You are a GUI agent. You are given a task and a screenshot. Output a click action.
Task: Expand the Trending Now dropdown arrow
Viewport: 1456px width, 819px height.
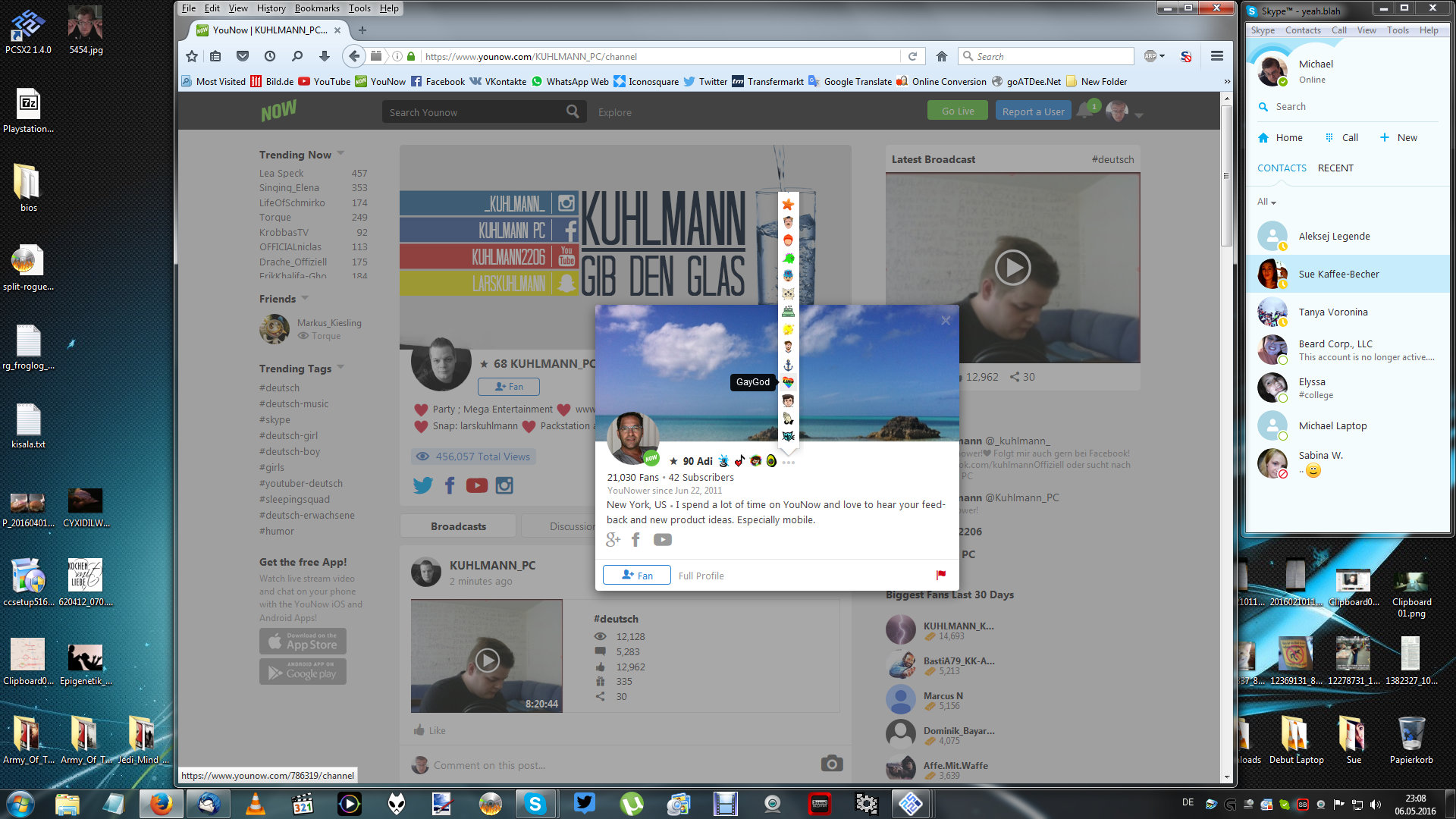click(x=340, y=153)
